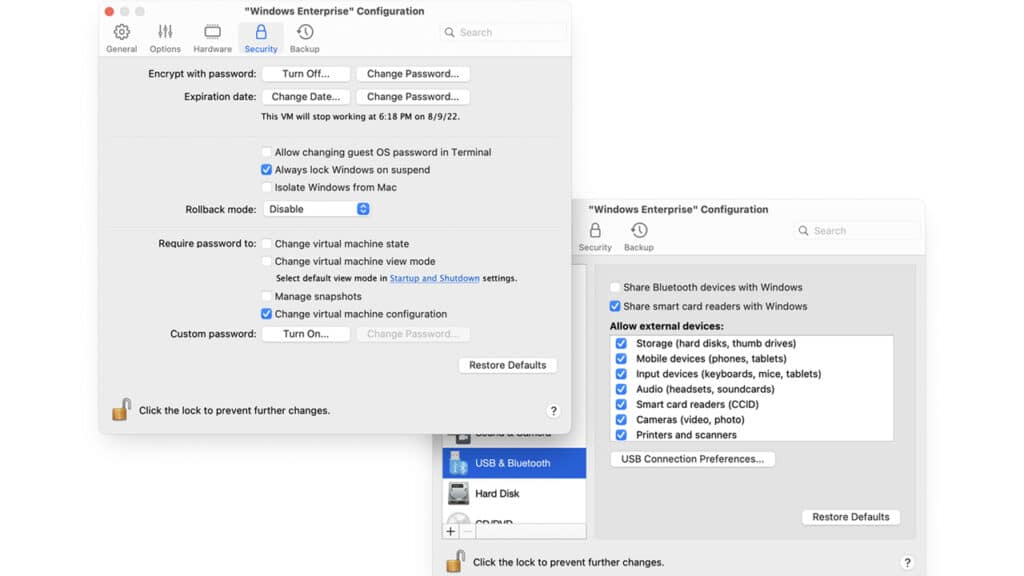The image size is (1024, 576).
Task: Click the search magnifier in front window
Action: point(449,32)
